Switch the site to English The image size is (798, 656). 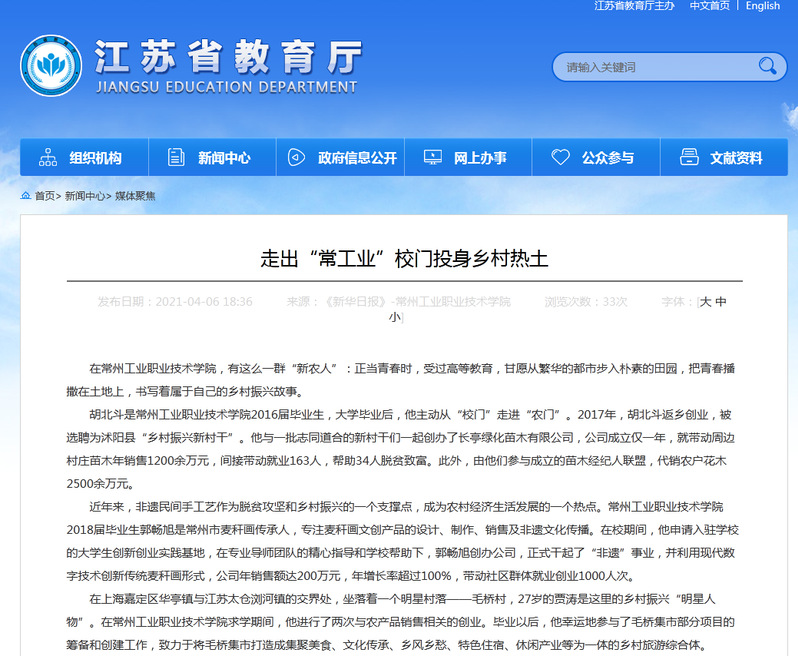click(762, 6)
